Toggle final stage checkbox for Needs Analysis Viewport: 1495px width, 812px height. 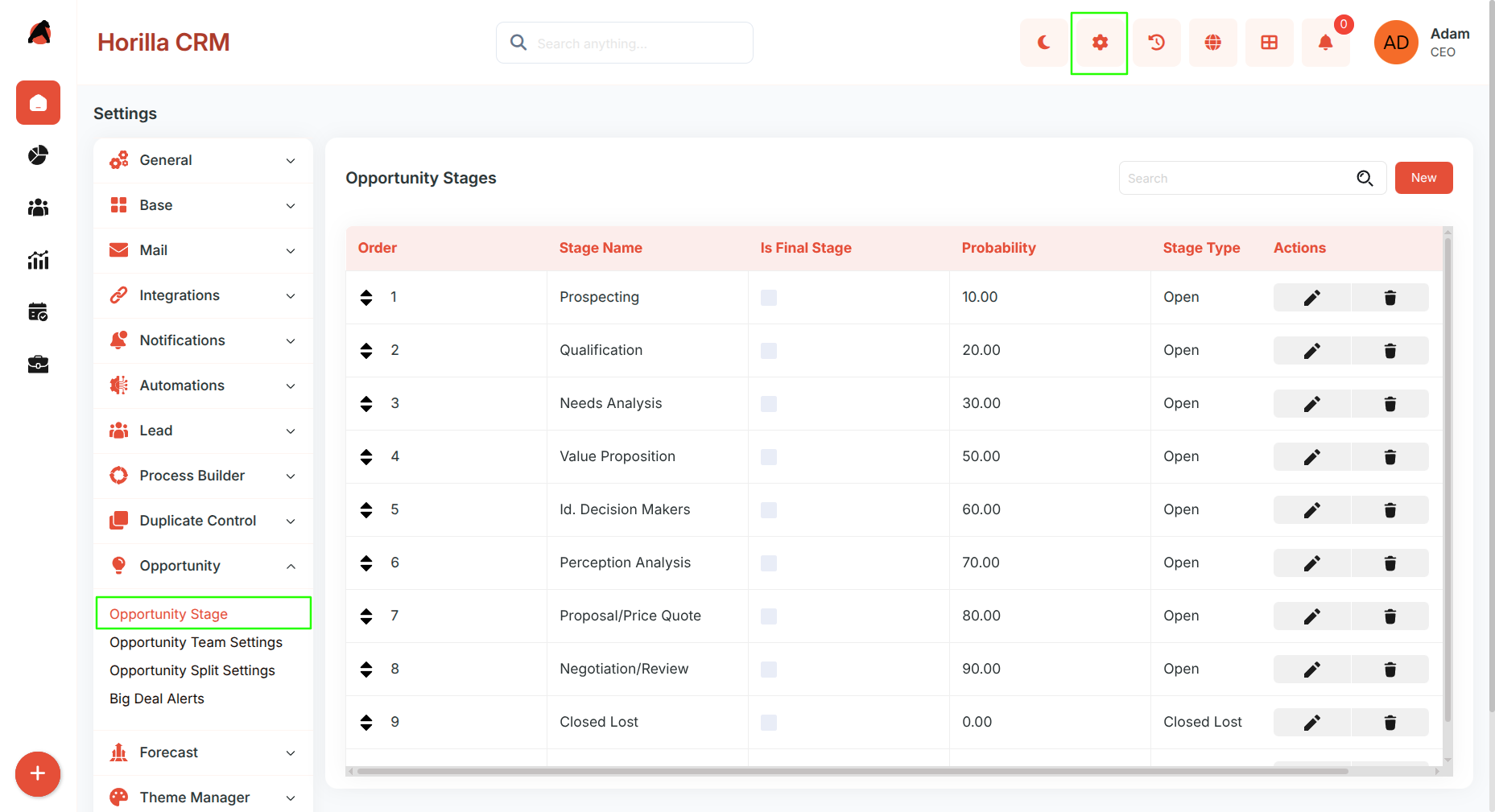tap(769, 404)
